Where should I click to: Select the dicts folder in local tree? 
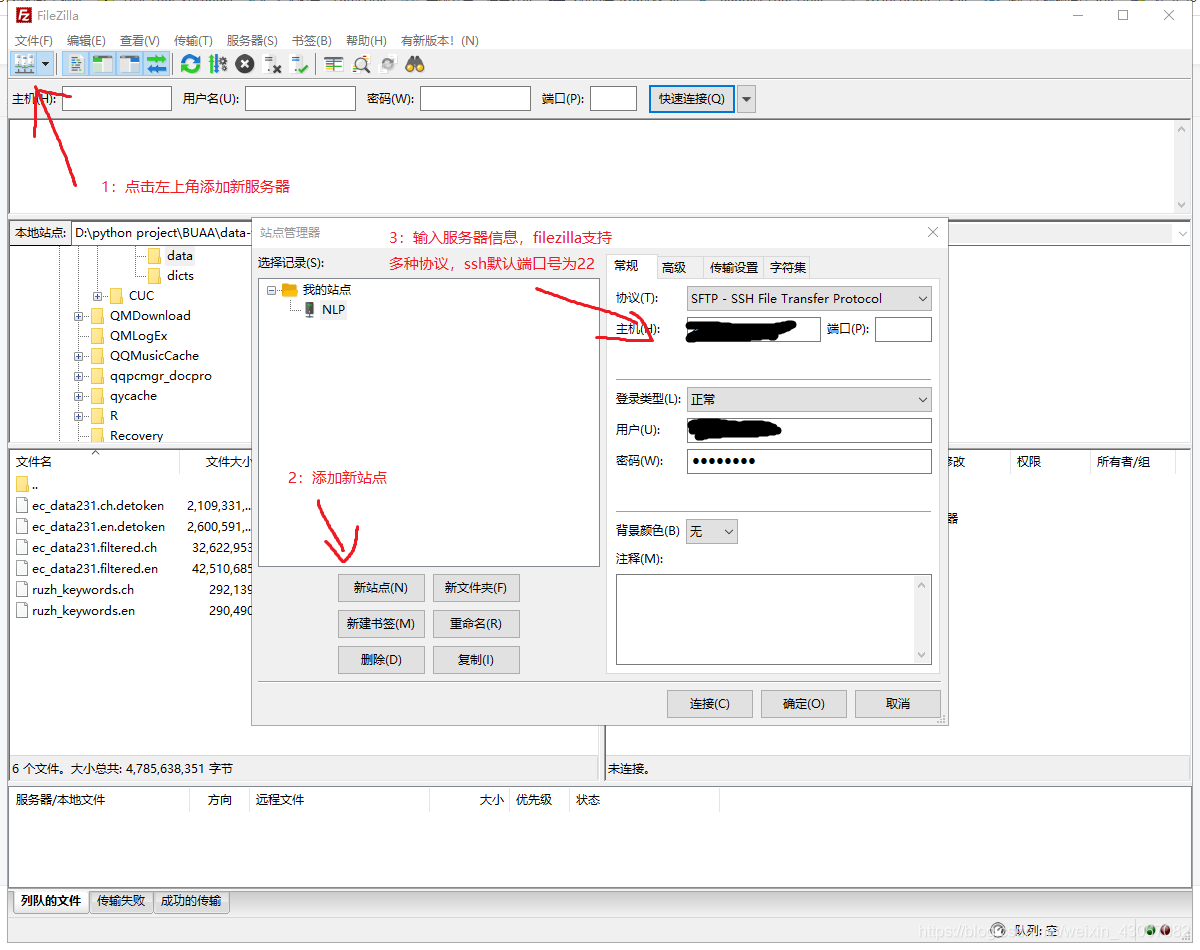pos(181,276)
